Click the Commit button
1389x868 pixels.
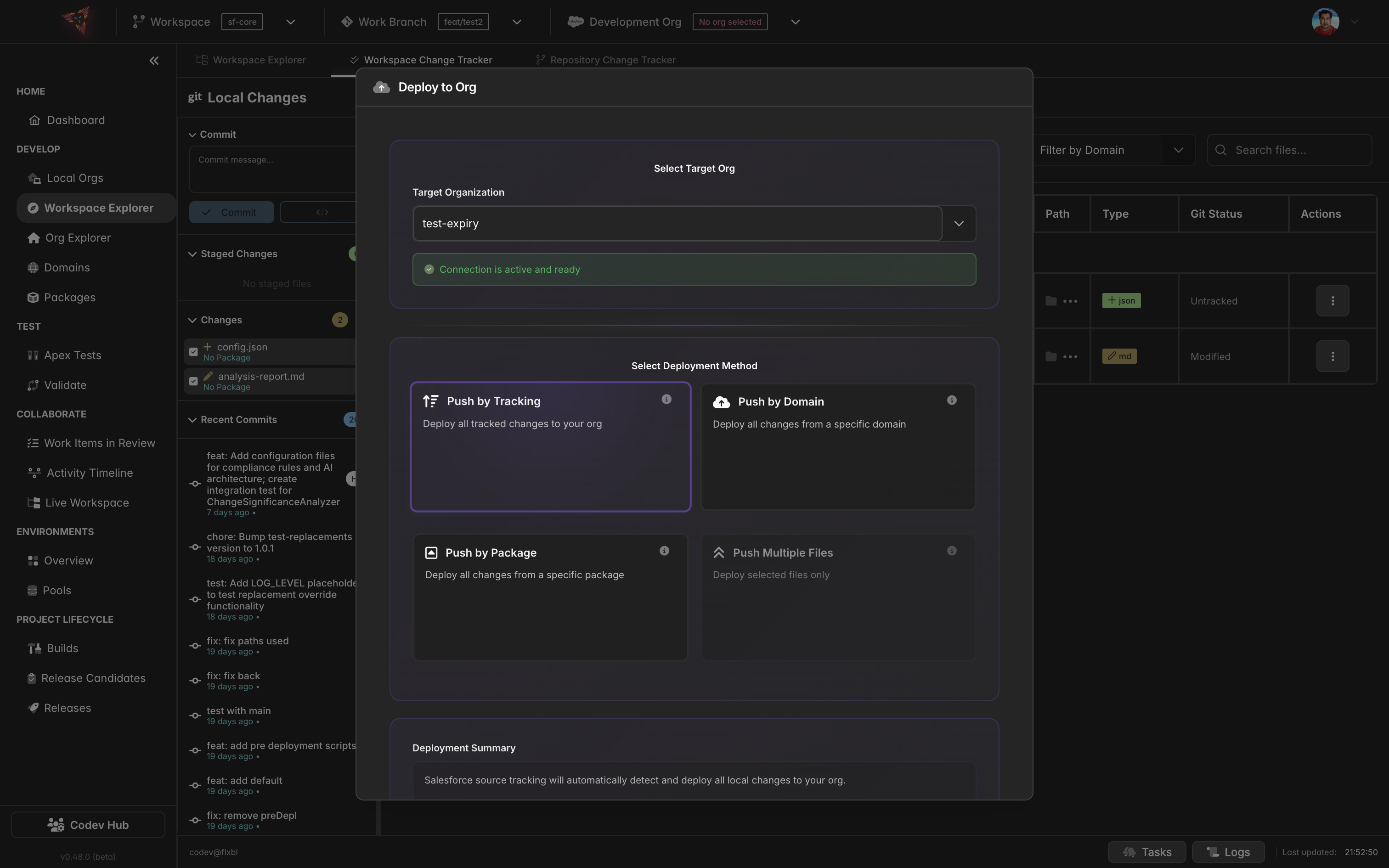tap(231, 212)
